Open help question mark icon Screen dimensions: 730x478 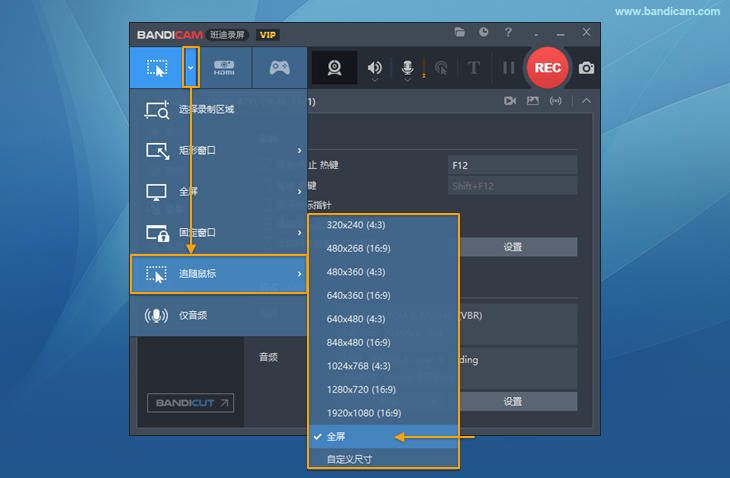click(508, 32)
